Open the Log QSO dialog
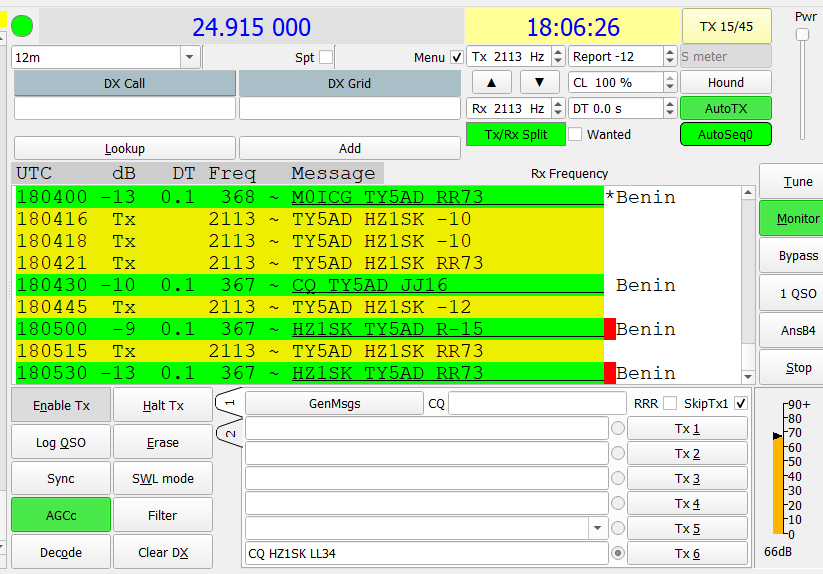This screenshot has width=823, height=574. [61, 442]
